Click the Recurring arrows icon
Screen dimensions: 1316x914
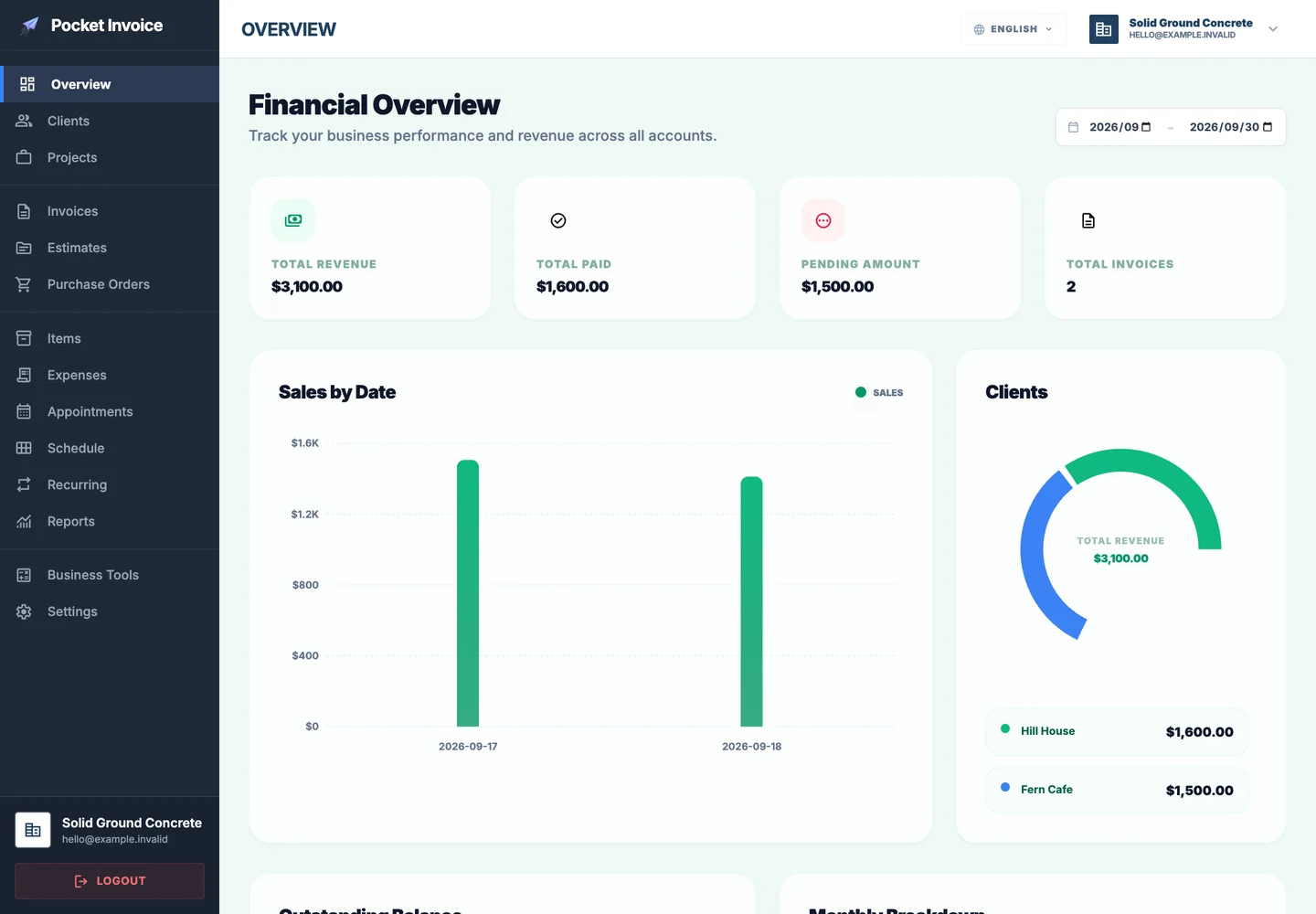(x=24, y=484)
